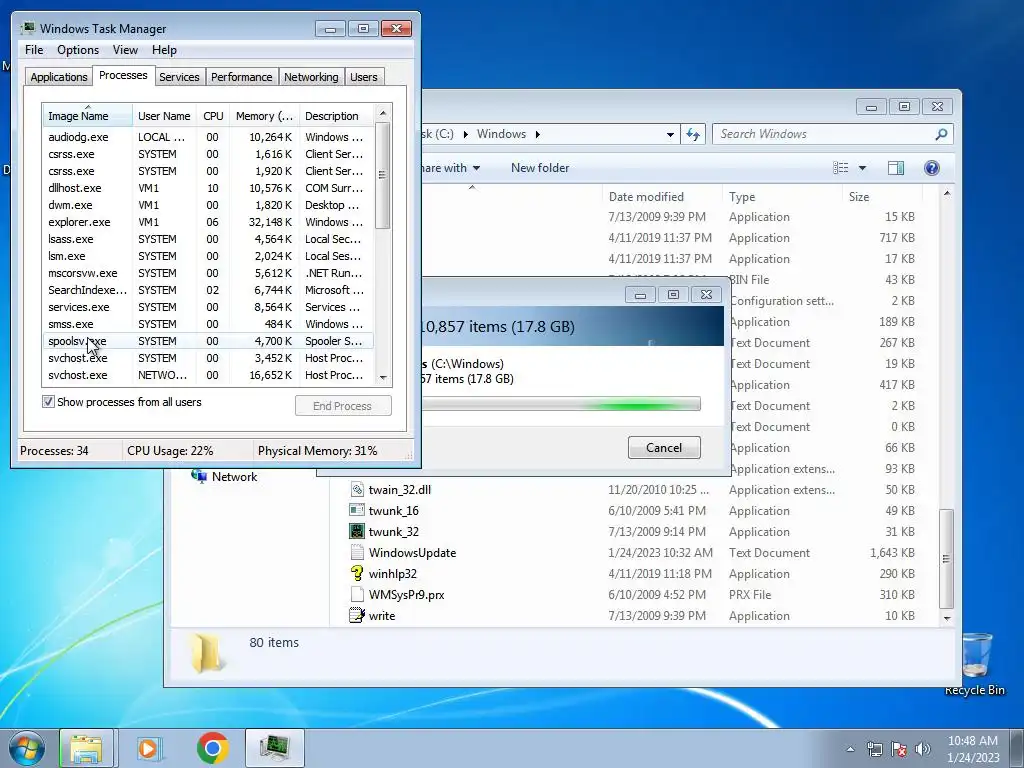Open the Action Center flag icon

899,749
